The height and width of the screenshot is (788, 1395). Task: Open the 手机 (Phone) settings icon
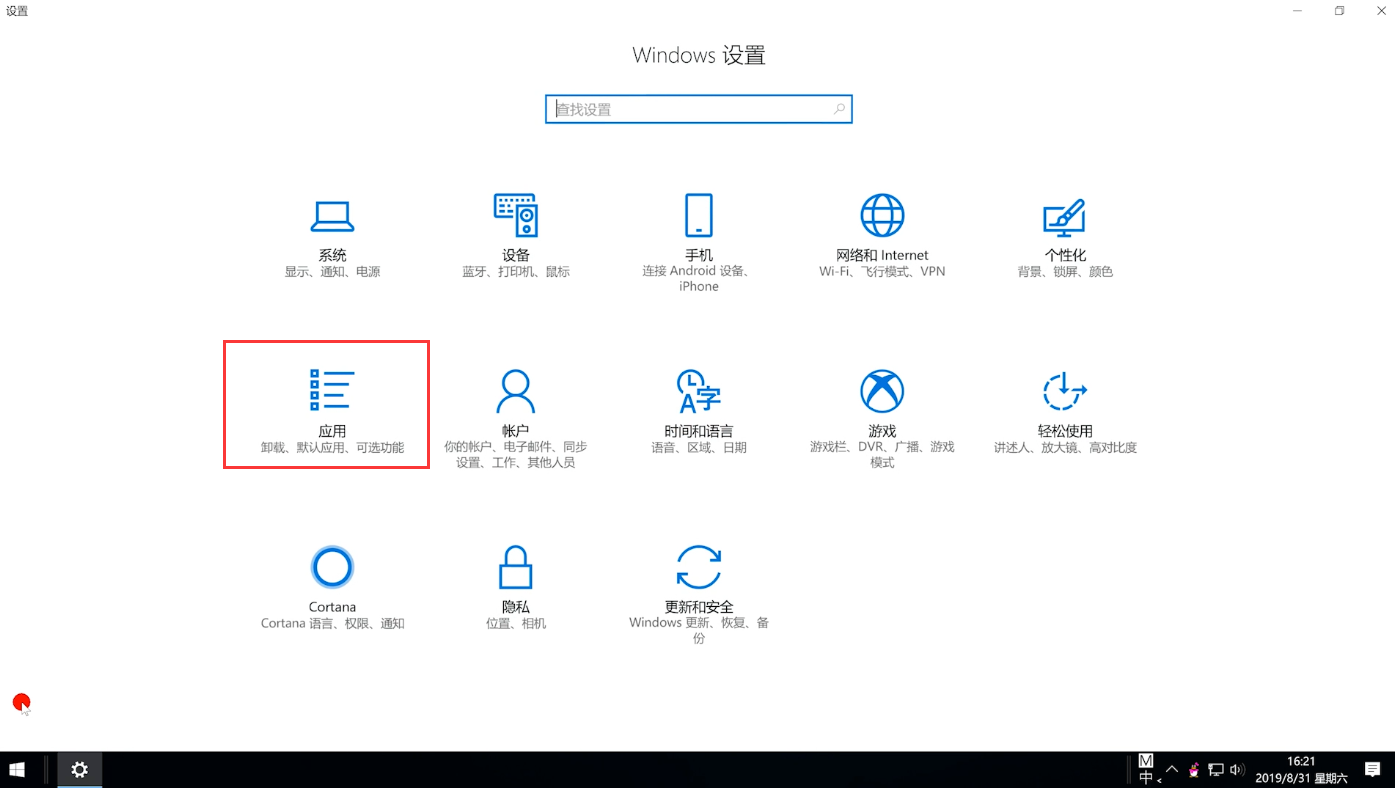tap(699, 215)
